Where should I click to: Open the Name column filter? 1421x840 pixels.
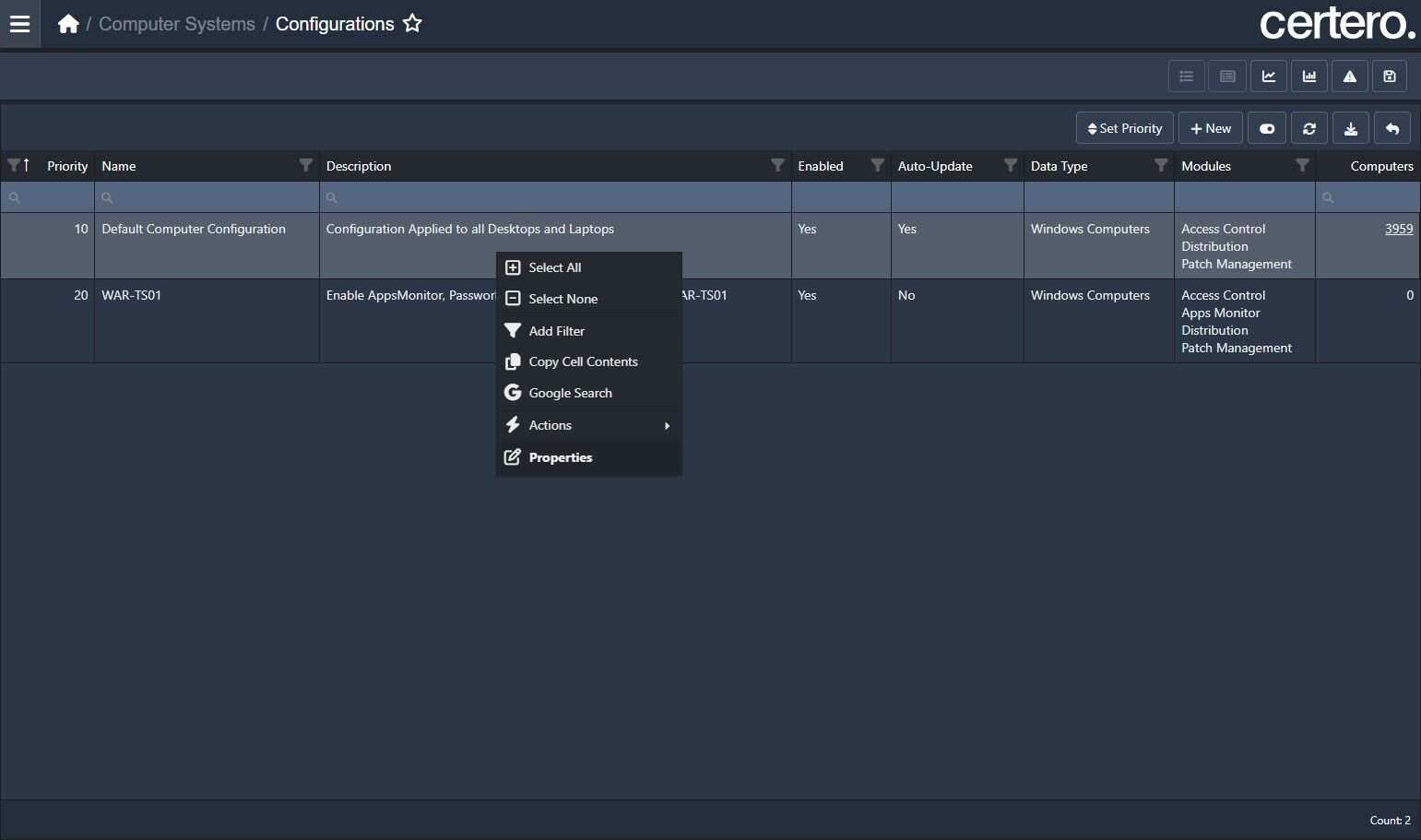pos(306,165)
